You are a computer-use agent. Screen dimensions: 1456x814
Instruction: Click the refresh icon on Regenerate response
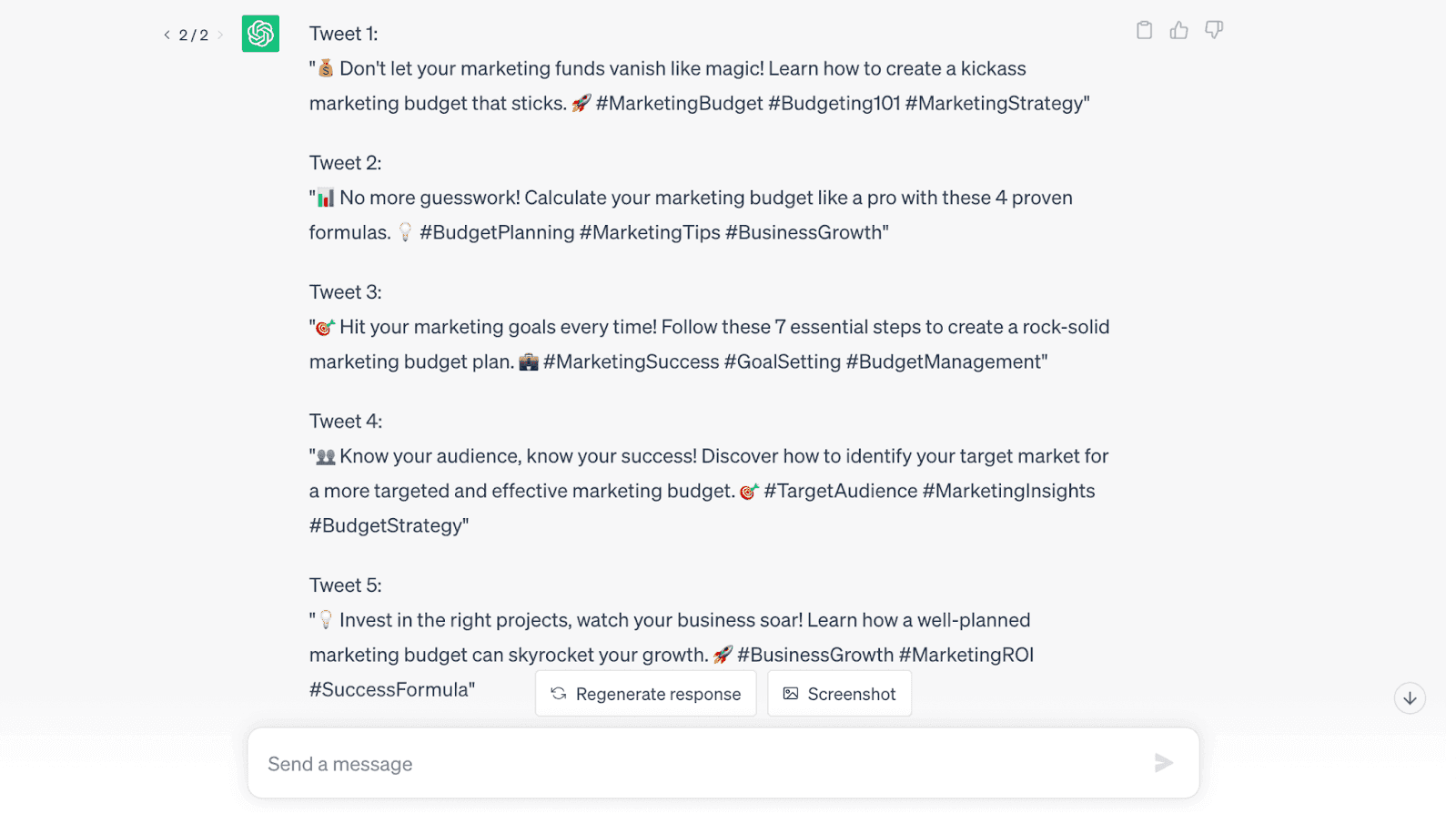[558, 693]
